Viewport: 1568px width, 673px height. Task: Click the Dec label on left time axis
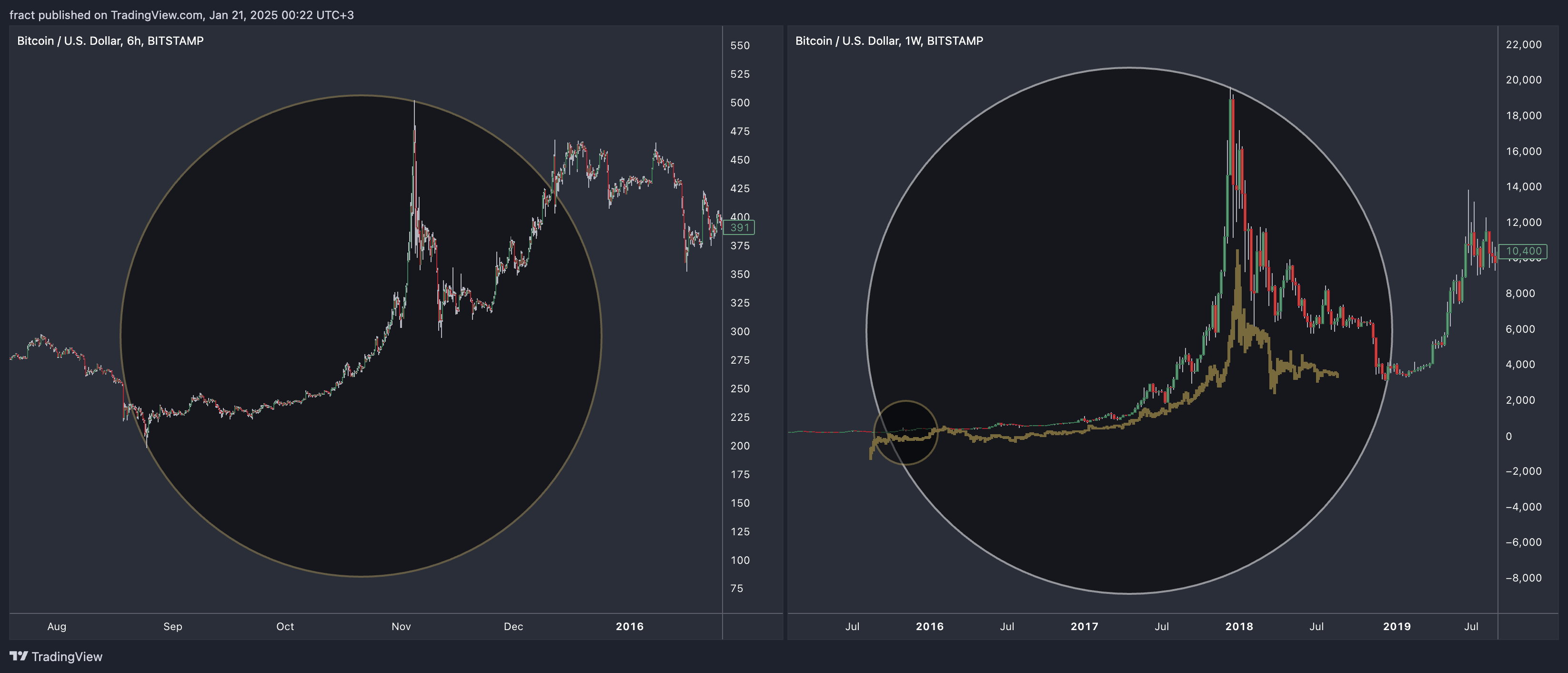click(x=513, y=626)
